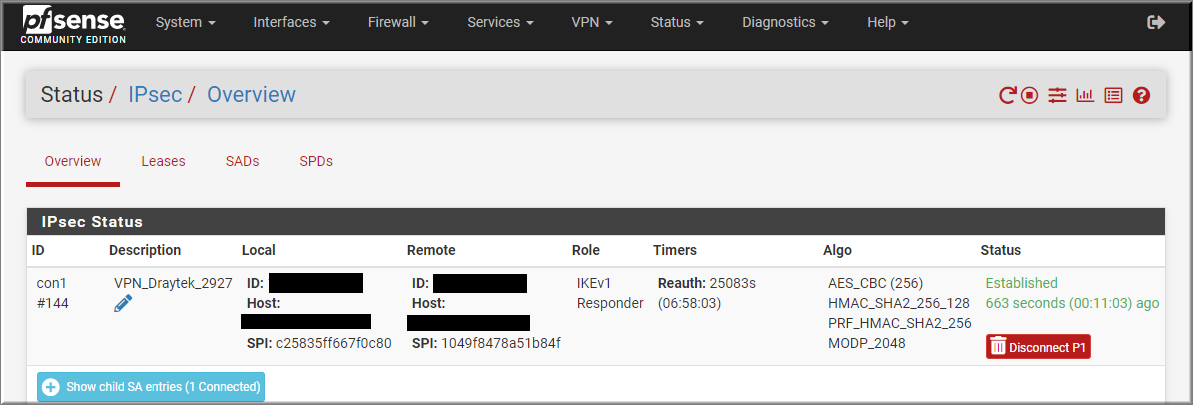Open related log entries list icon
The image size is (1193, 405).
(1113, 95)
